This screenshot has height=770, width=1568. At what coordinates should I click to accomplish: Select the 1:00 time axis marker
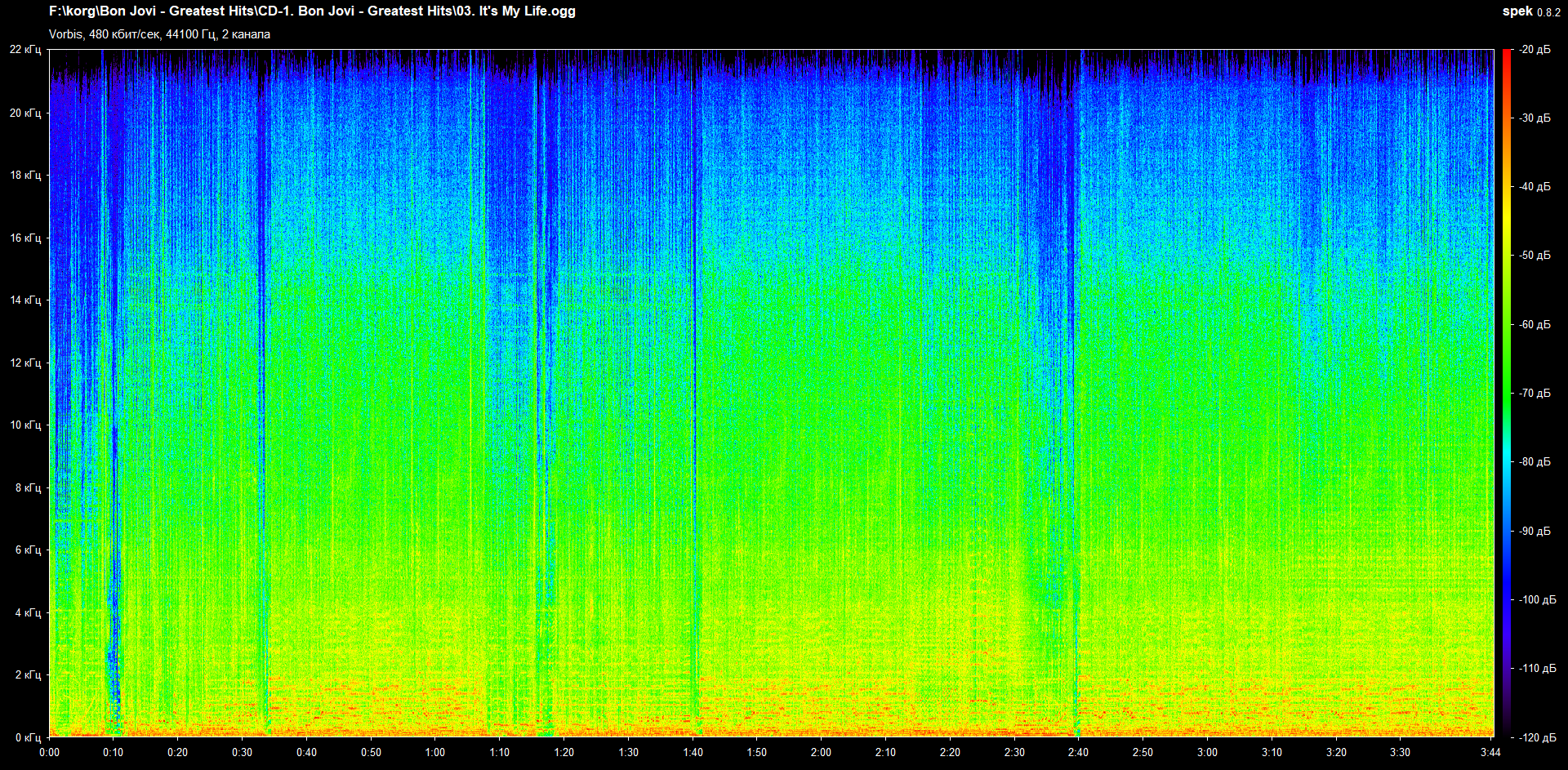tap(435, 752)
